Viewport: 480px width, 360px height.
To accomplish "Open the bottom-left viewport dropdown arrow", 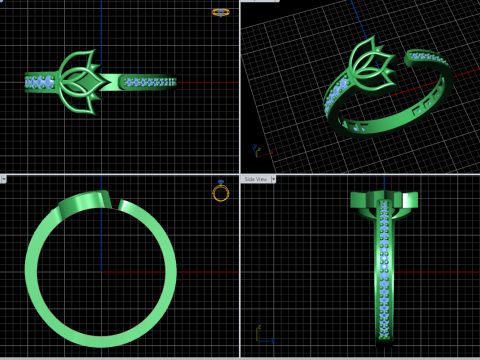I will [x=3, y=179].
